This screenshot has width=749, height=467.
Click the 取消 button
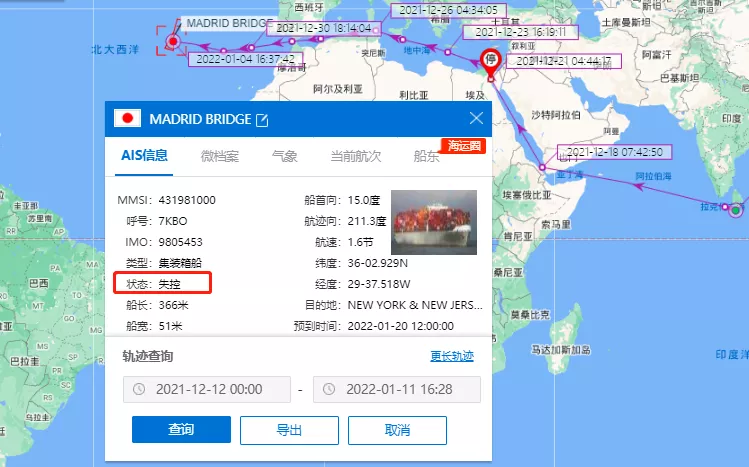(x=397, y=430)
